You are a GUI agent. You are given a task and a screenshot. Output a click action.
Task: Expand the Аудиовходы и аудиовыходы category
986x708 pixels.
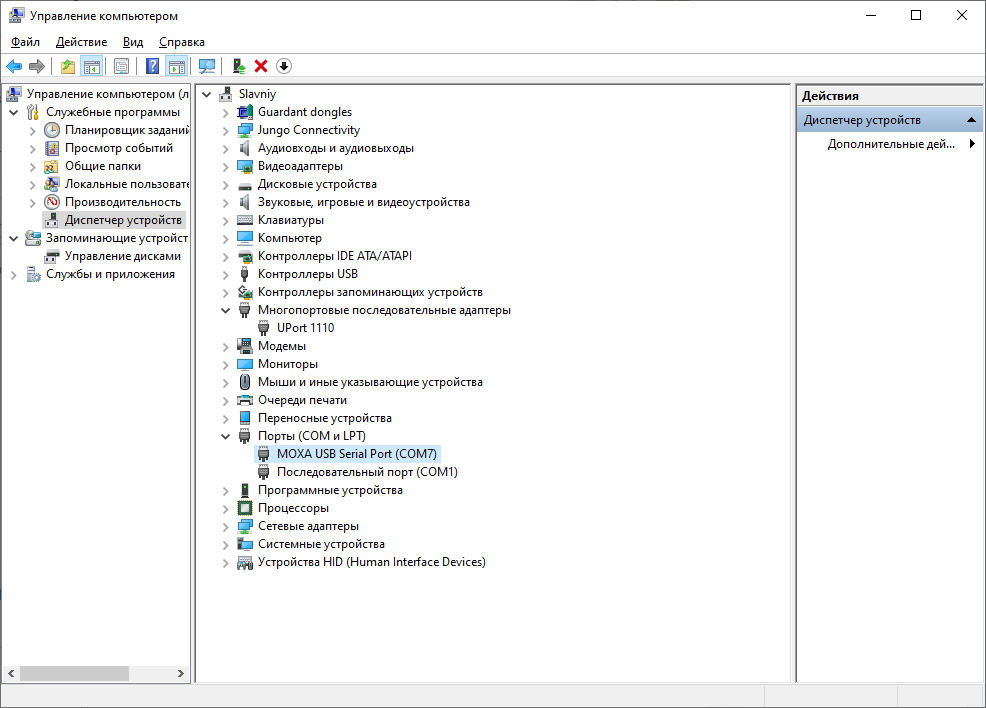coord(225,149)
